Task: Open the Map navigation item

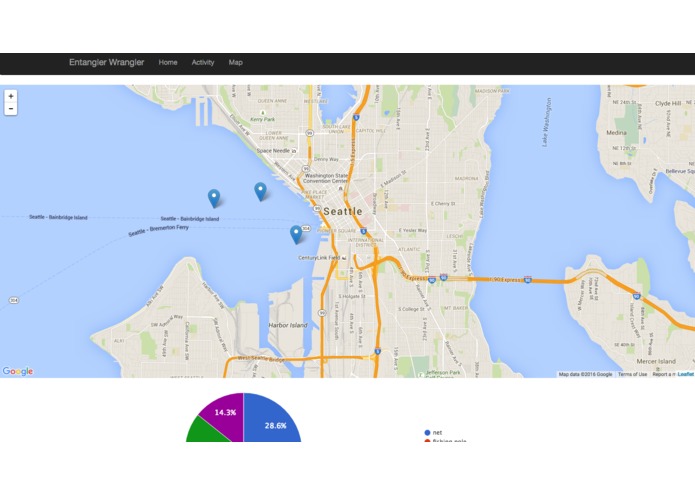Action: pyautogui.click(x=235, y=62)
